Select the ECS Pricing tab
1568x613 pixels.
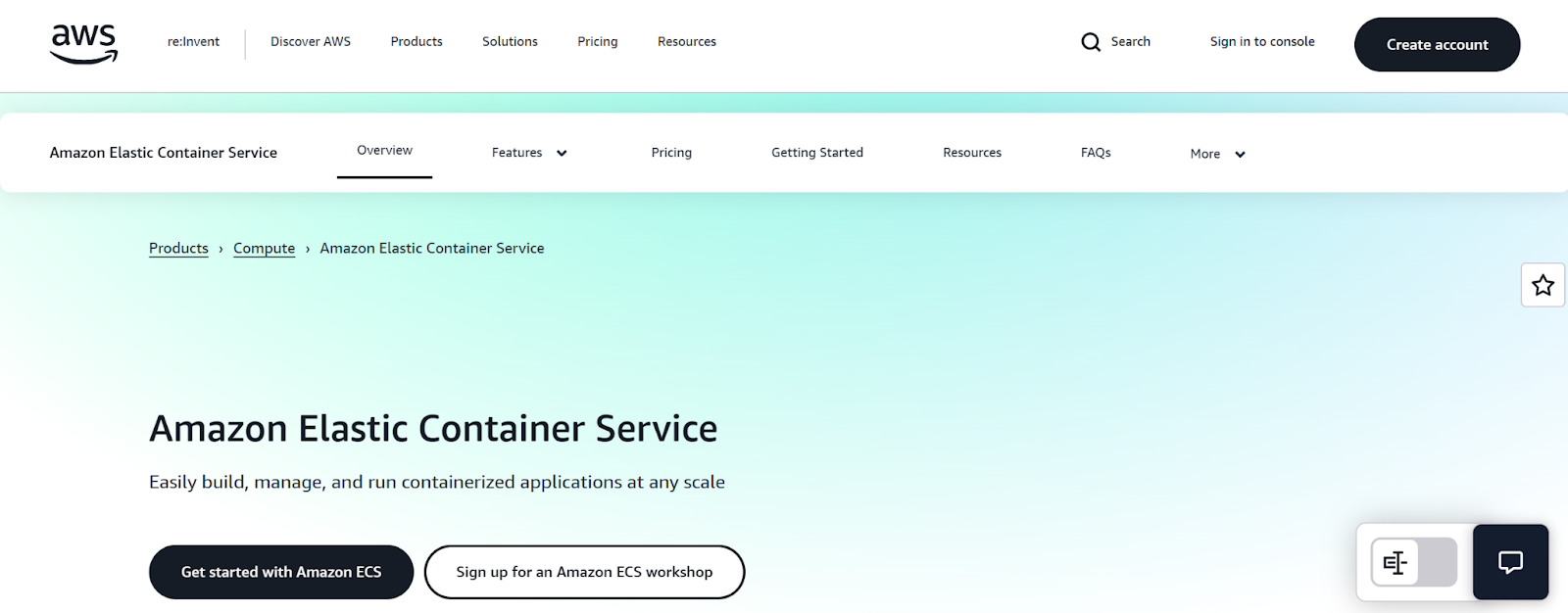point(671,153)
